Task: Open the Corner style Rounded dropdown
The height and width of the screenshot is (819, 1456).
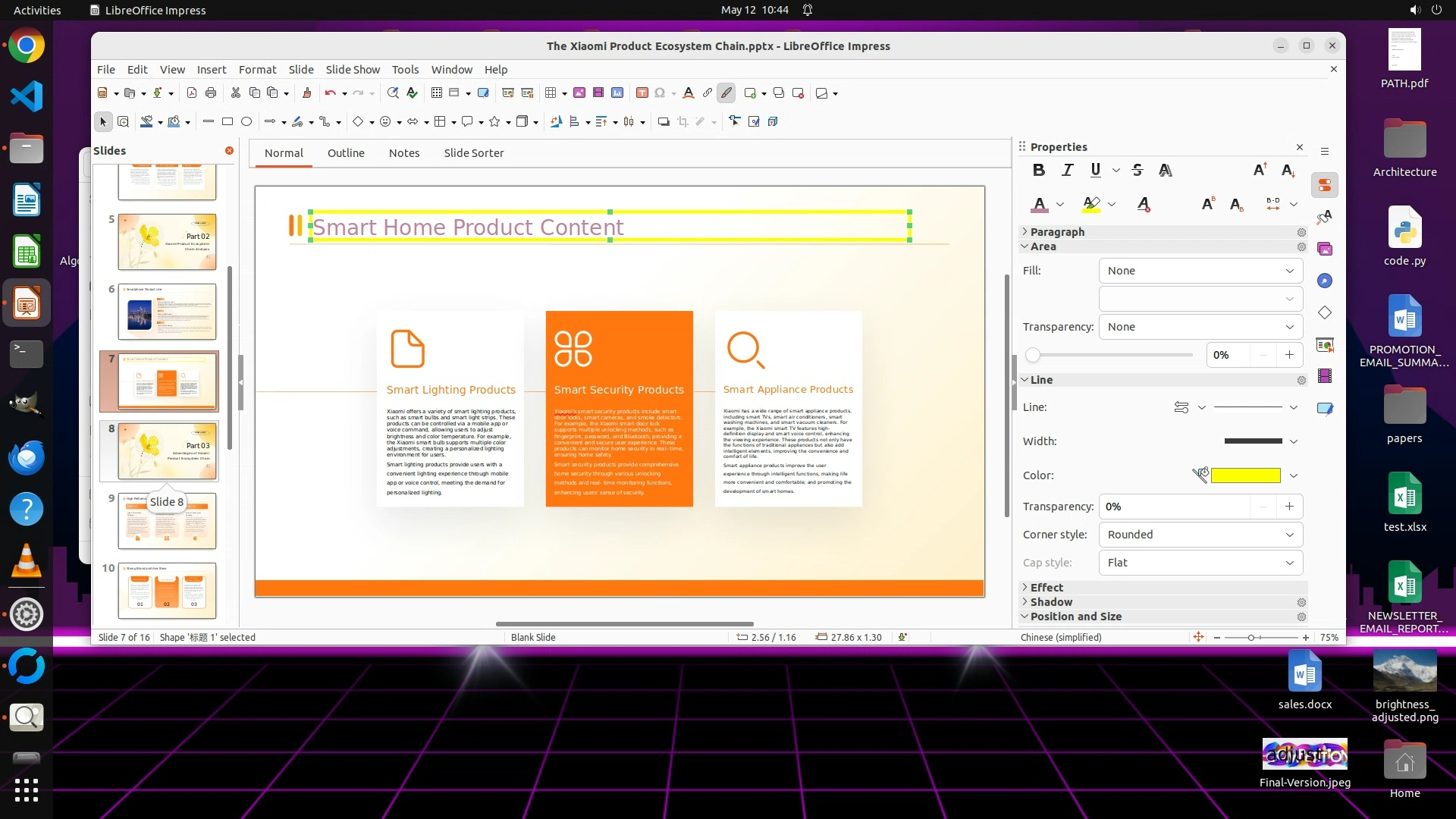Action: [x=1200, y=535]
